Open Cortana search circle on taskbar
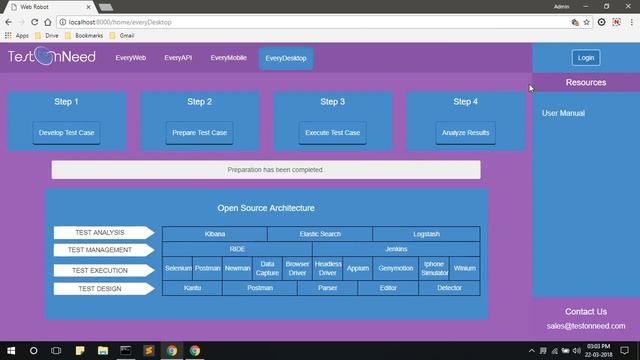 33,351
